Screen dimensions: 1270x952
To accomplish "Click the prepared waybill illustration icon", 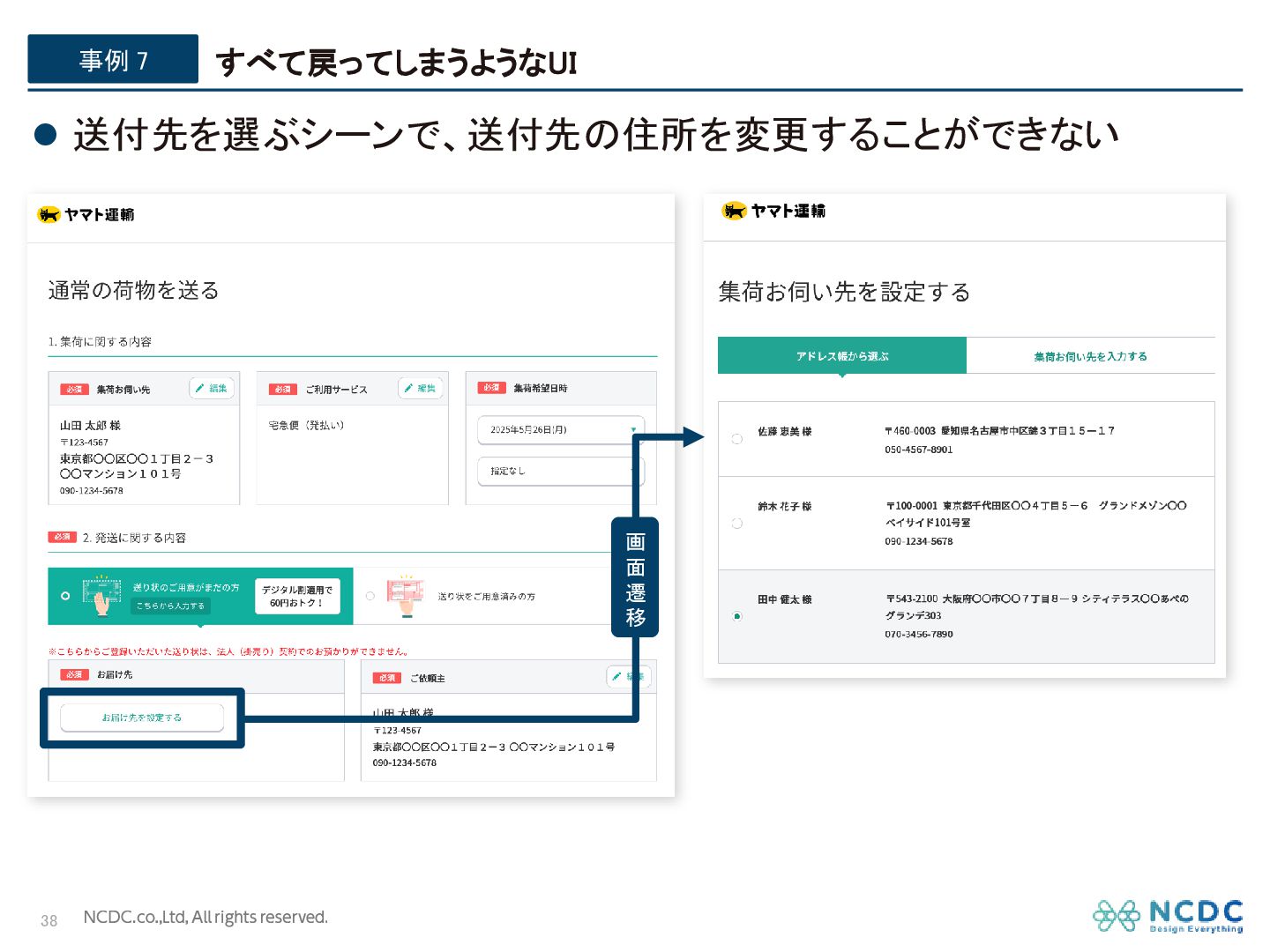I will click(x=406, y=595).
